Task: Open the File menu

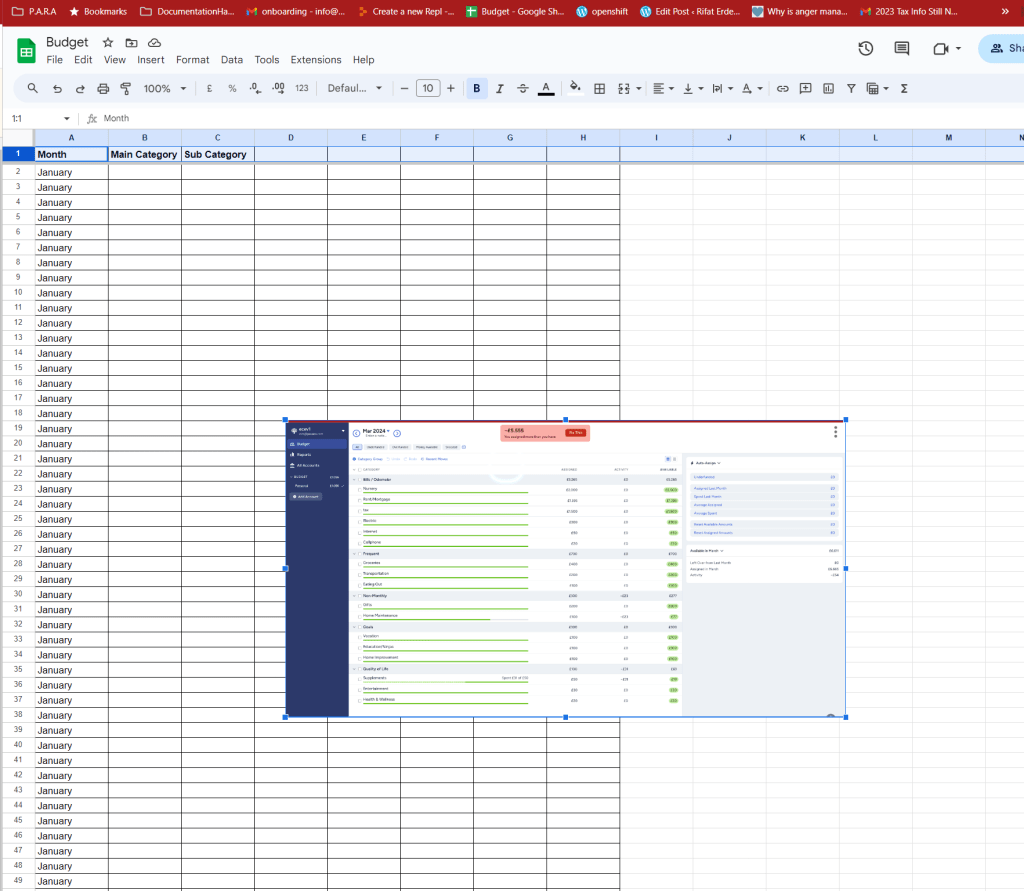Action: coord(55,59)
